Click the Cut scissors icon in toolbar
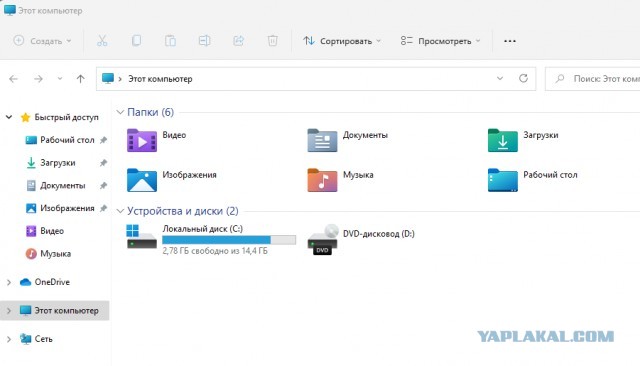 point(102,41)
